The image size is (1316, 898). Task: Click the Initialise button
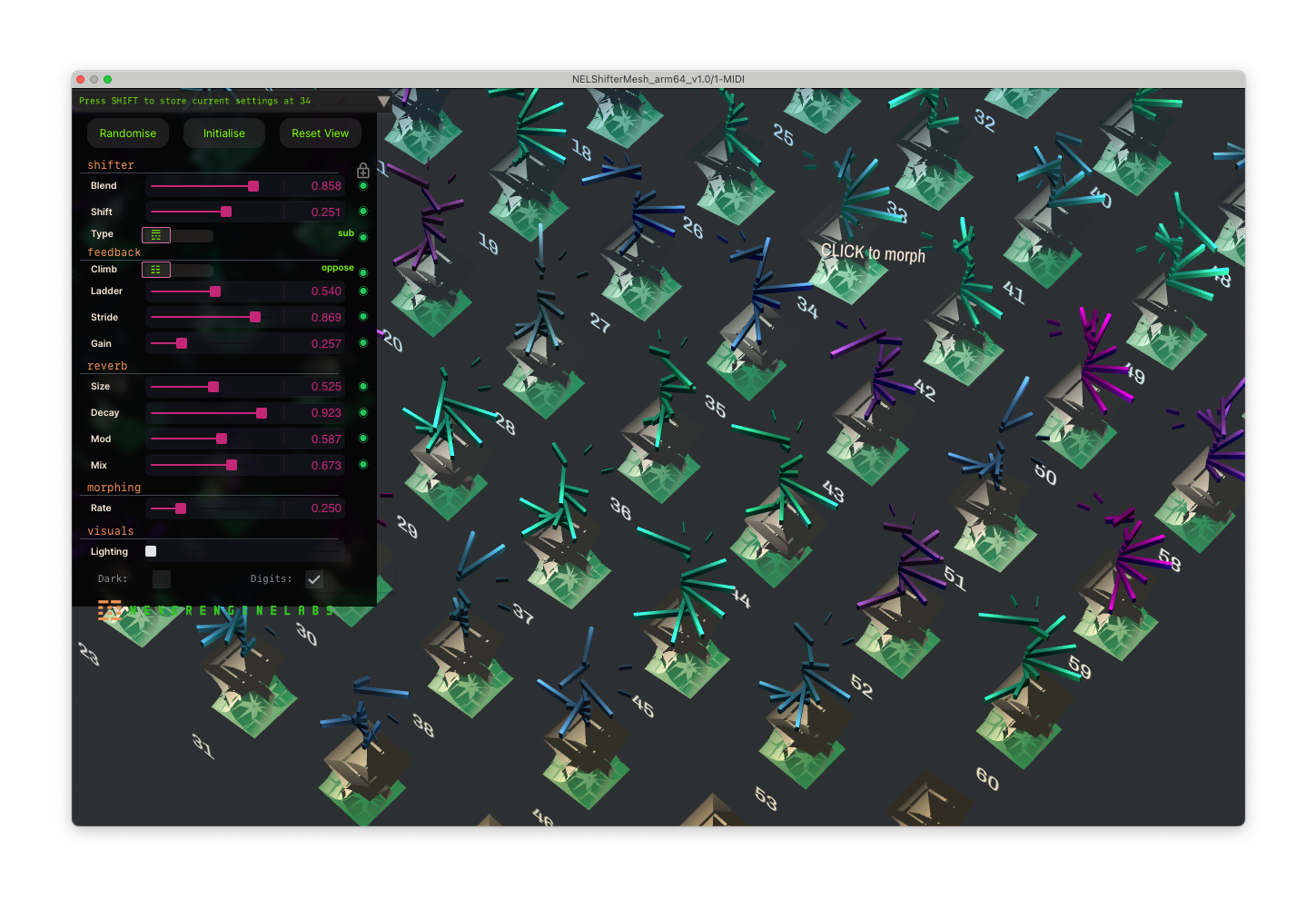pyautogui.click(x=224, y=133)
